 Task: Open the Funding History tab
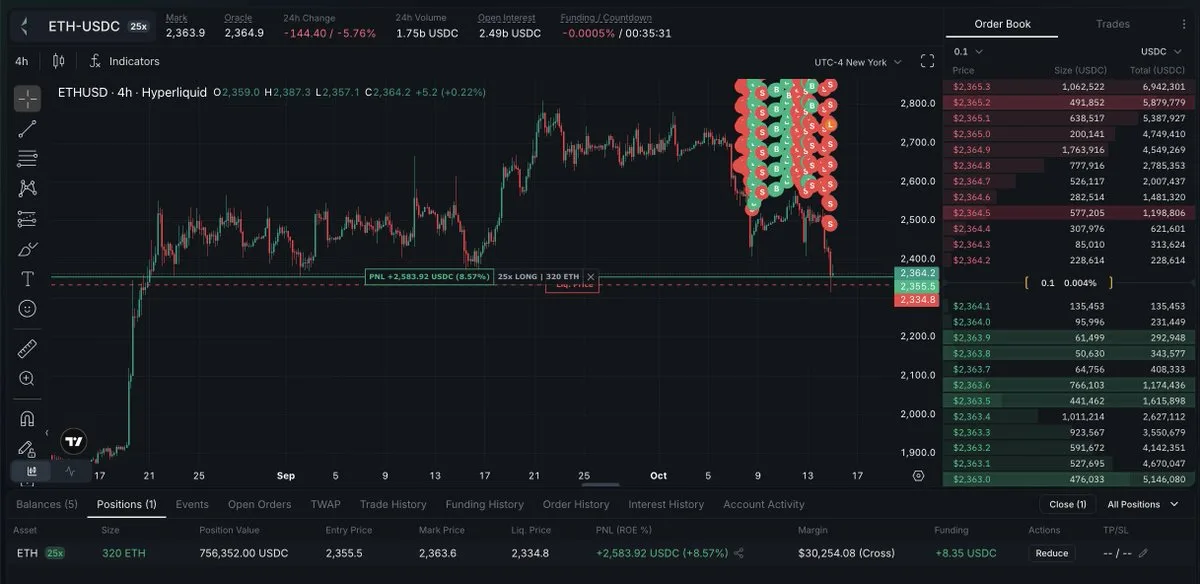[484, 505]
